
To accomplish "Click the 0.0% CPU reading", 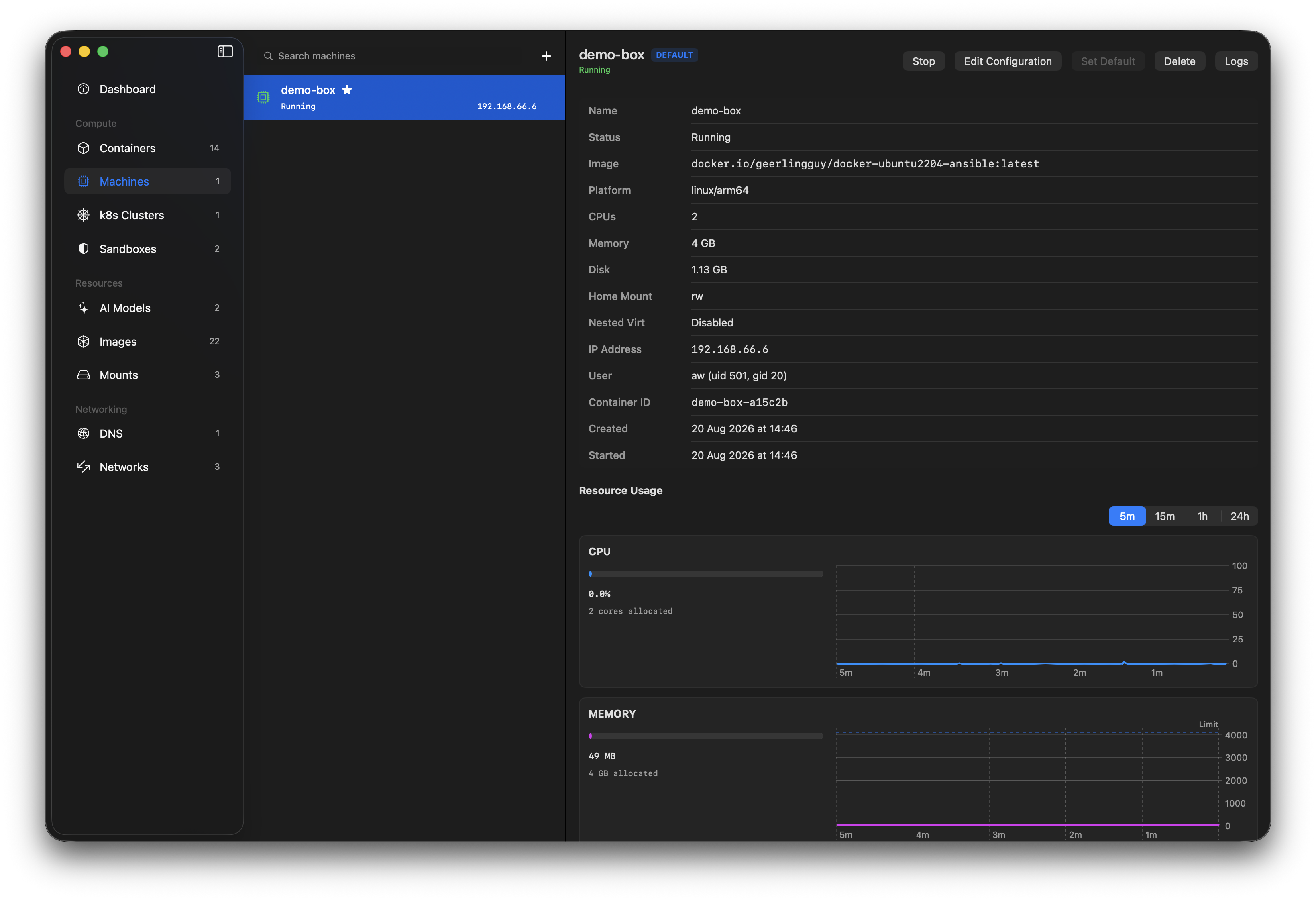I will click(599, 593).
